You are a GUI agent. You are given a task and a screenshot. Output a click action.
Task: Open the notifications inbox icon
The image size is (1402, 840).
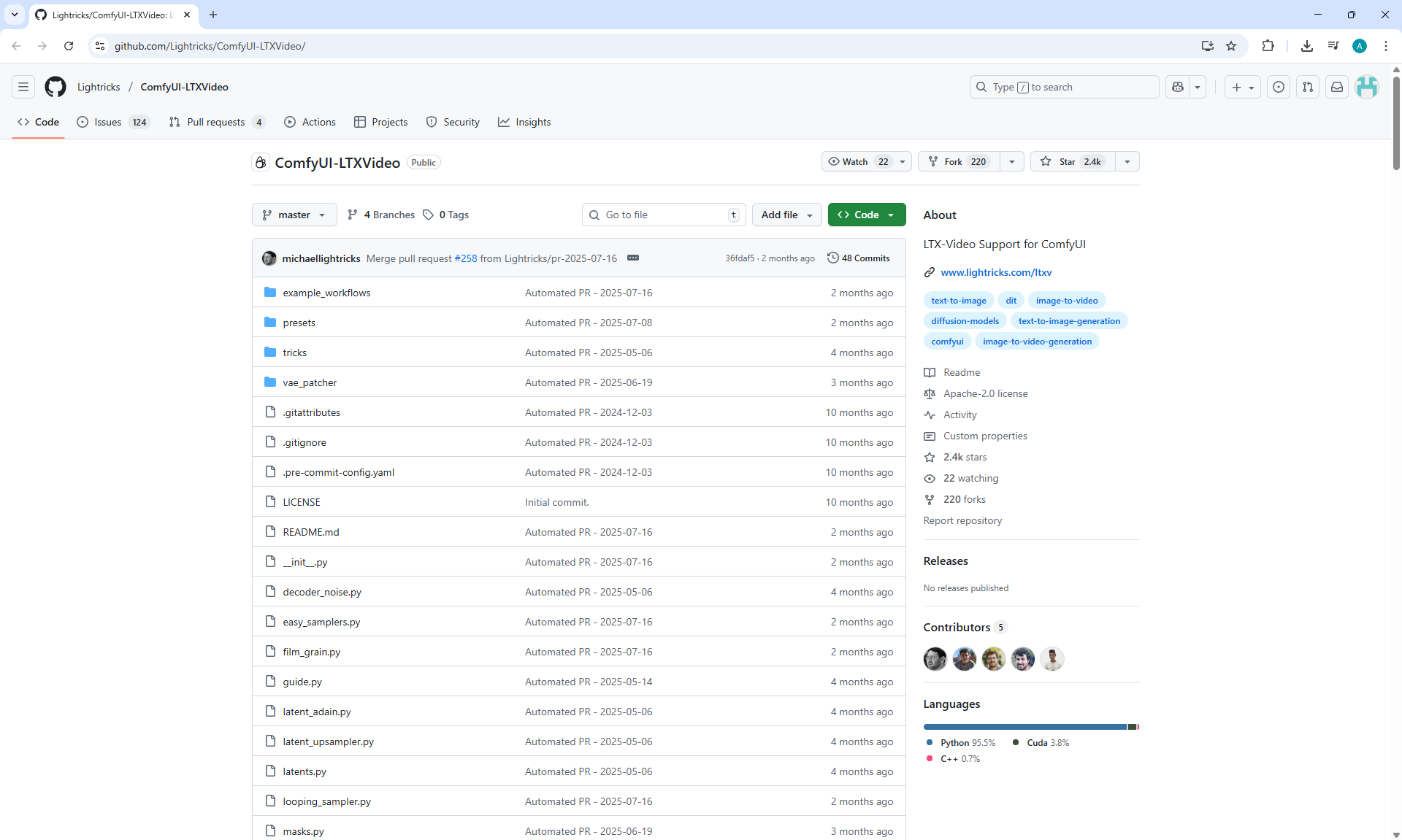1336,87
